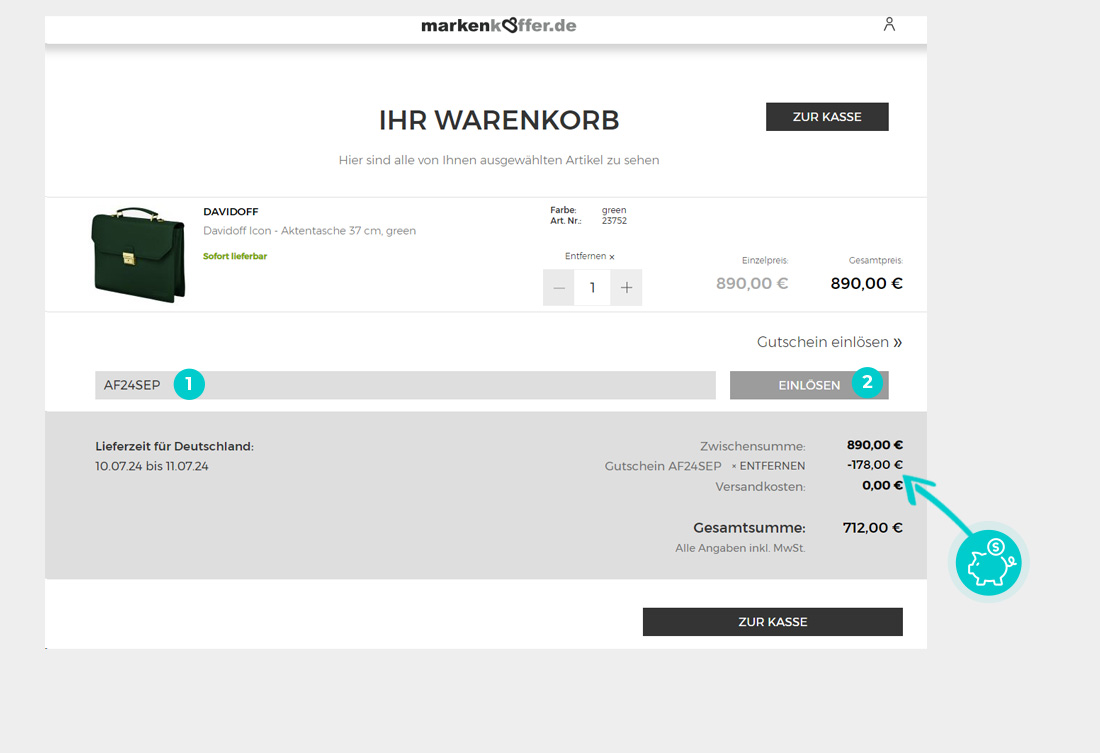The height and width of the screenshot is (753, 1100).
Task: Click the top ZUR KASSE button
Action: [827, 116]
